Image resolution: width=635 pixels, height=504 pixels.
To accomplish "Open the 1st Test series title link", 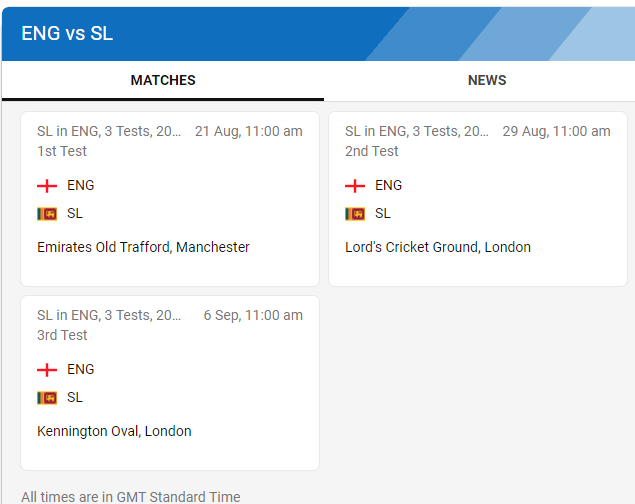I will coord(109,132).
